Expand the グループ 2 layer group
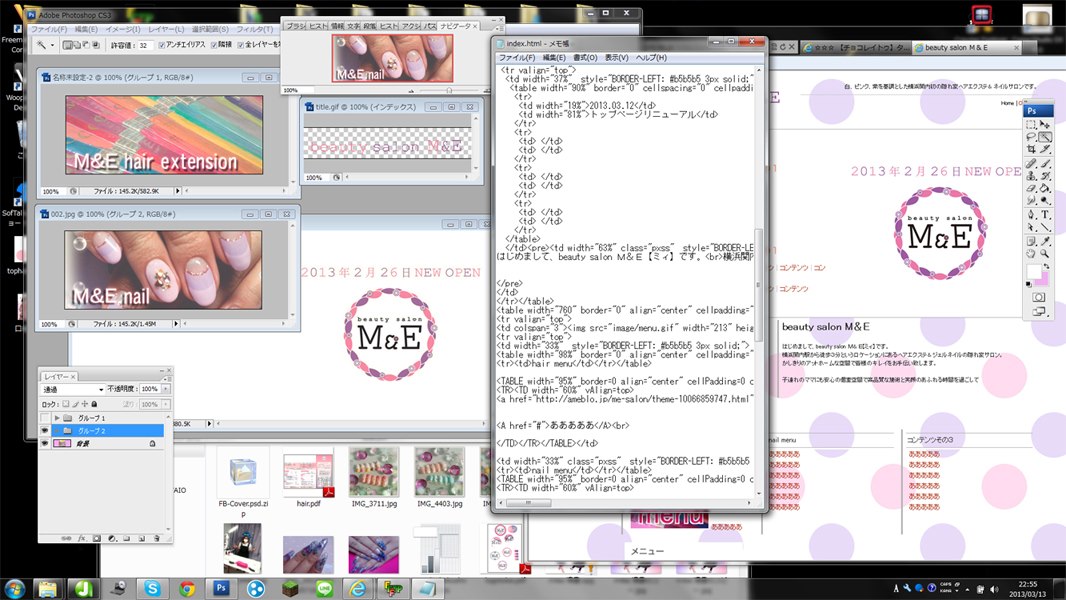Image resolution: width=1066 pixels, height=600 pixels. (57, 431)
